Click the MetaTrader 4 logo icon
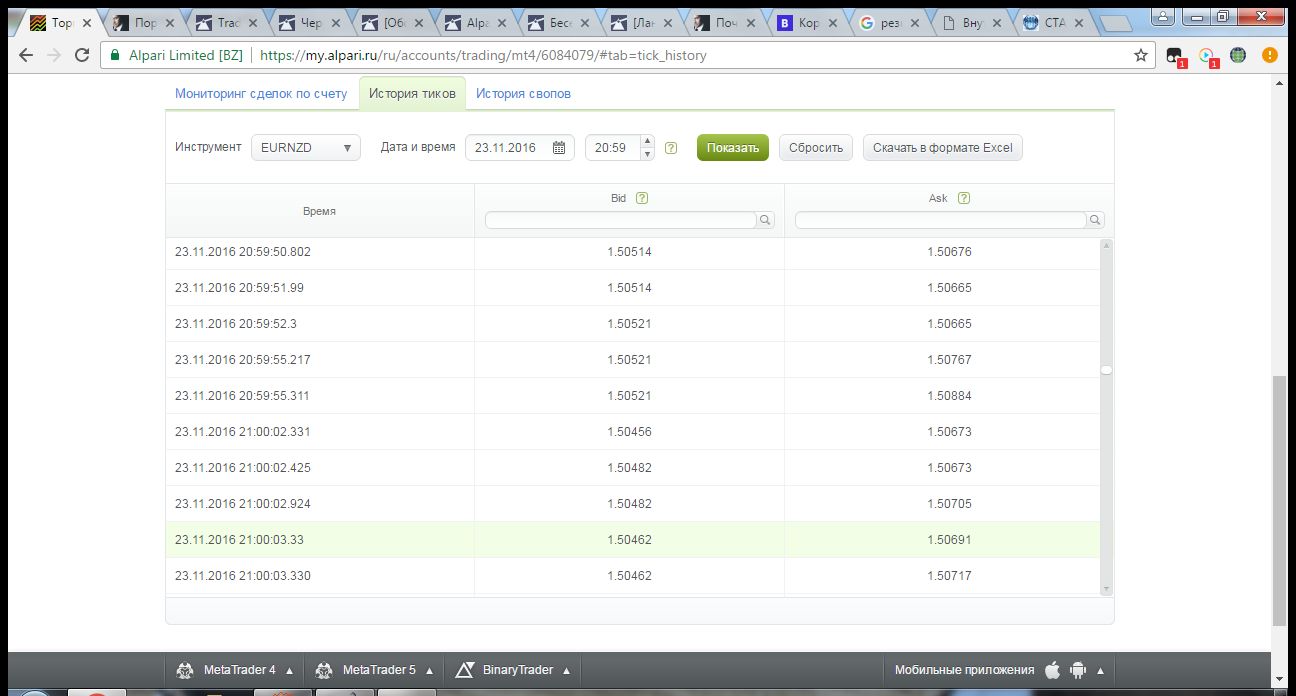This screenshot has width=1296, height=696. coord(184,670)
